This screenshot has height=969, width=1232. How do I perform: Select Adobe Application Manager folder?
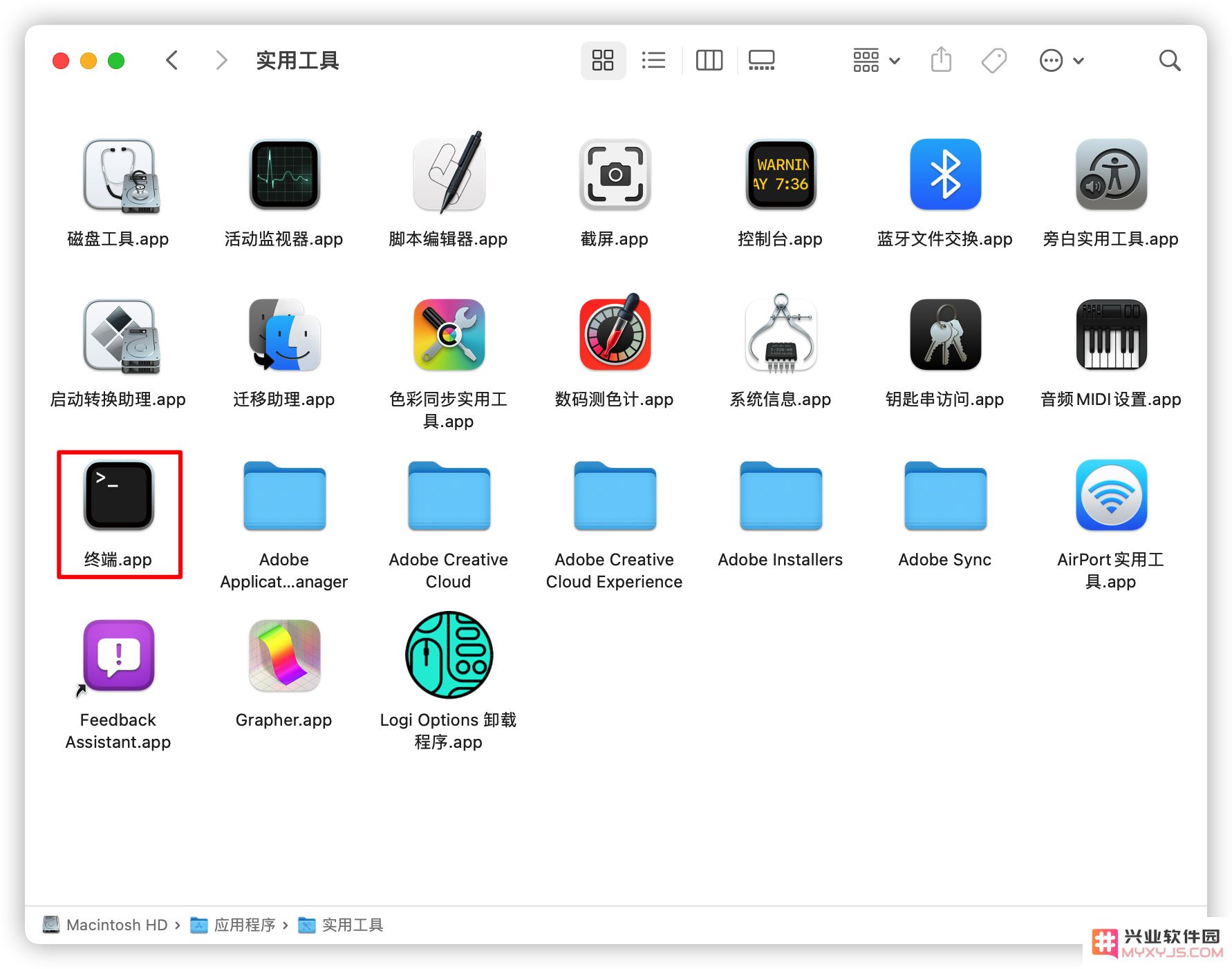tap(284, 496)
